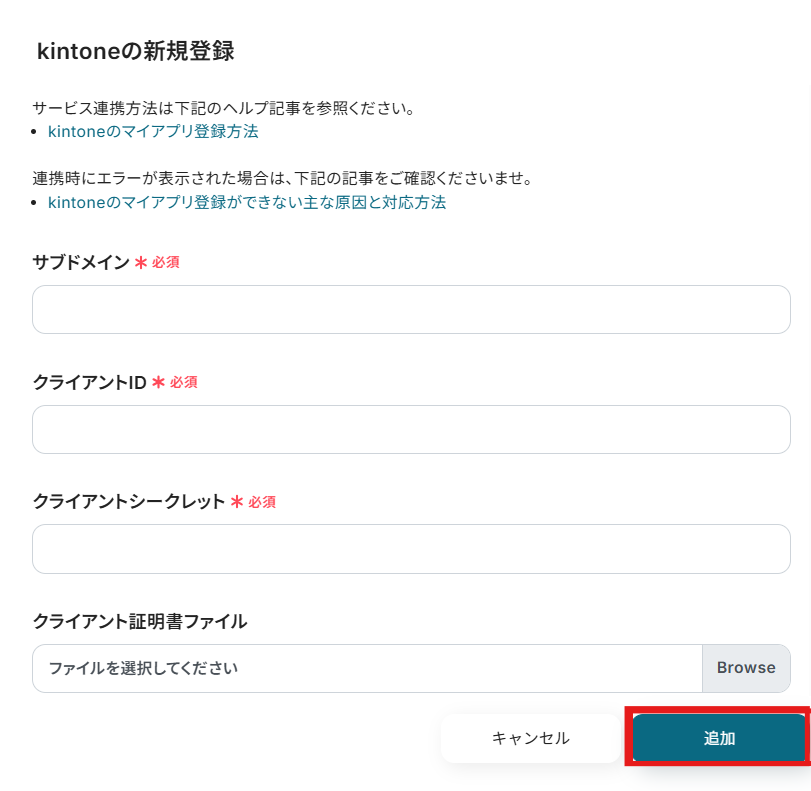
Task: Select the クライアントシークレット input box
Action: pos(411,549)
